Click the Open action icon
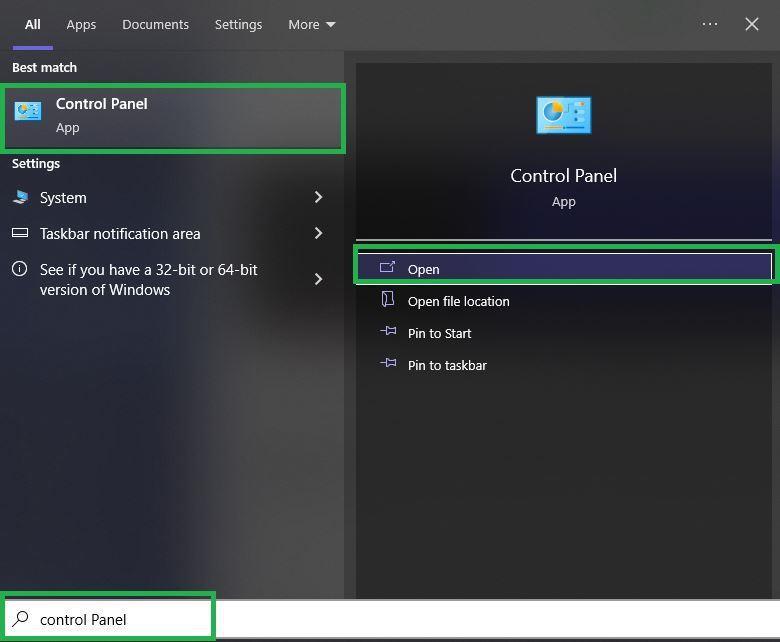This screenshot has height=642, width=780. pyautogui.click(x=387, y=267)
